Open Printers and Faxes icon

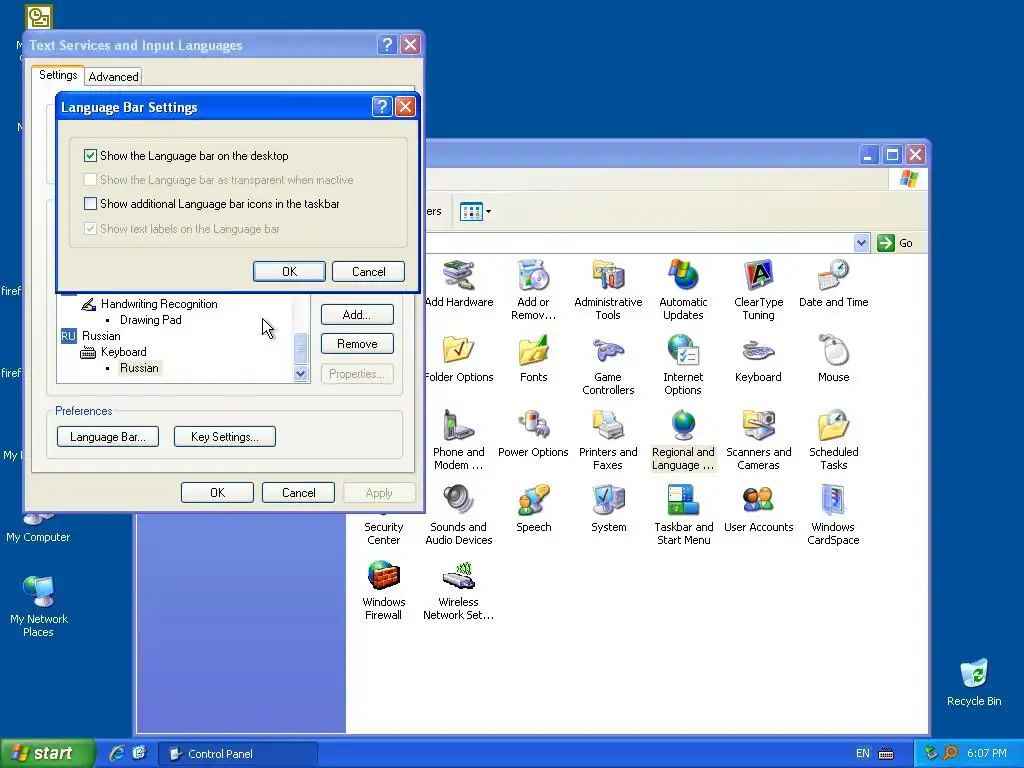pos(608,440)
